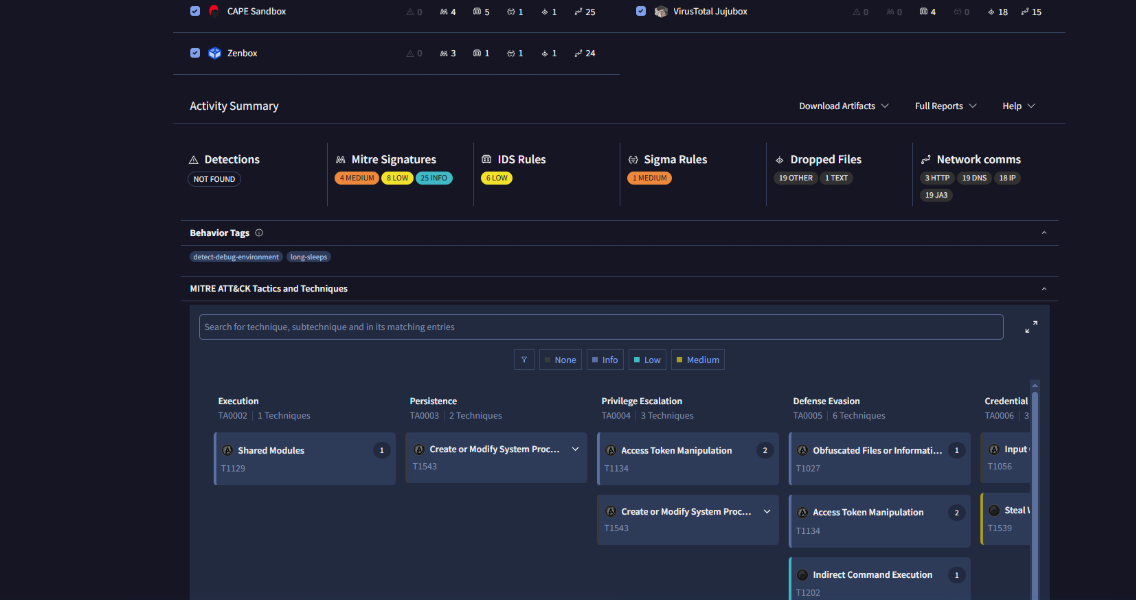
Task: Uncheck the VirusTotal Jujubox checkbox
Action: (x=640, y=11)
